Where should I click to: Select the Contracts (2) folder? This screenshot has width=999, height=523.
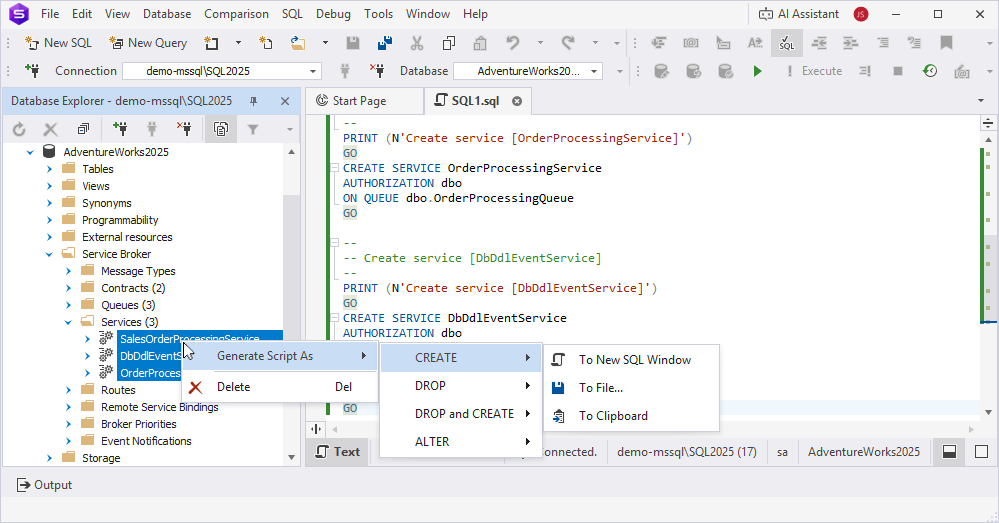click(133, 288)
